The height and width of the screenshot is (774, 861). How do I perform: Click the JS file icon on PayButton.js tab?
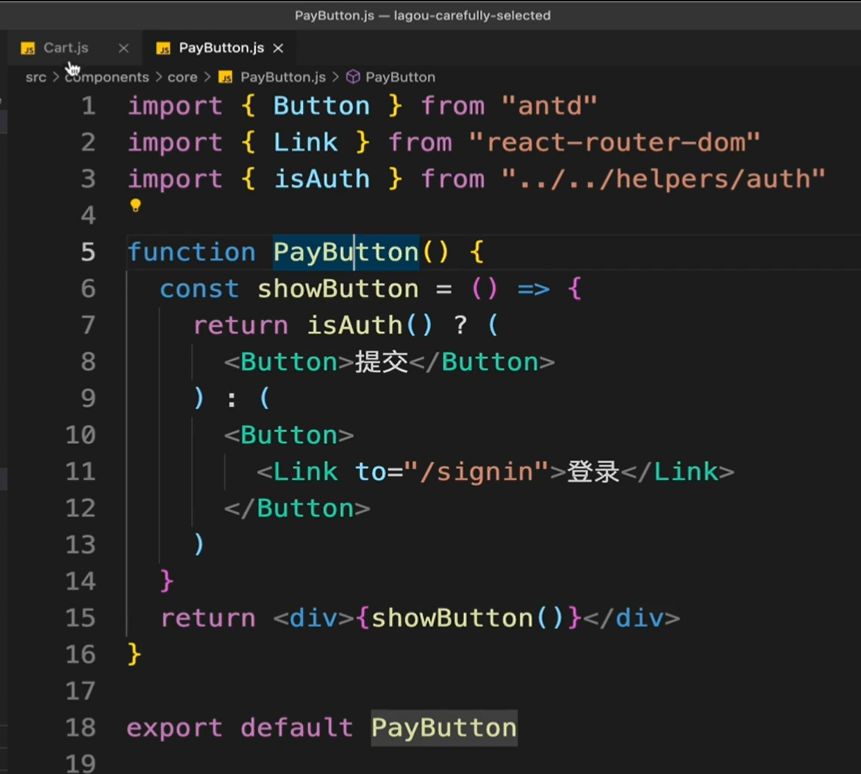[163, 49]
